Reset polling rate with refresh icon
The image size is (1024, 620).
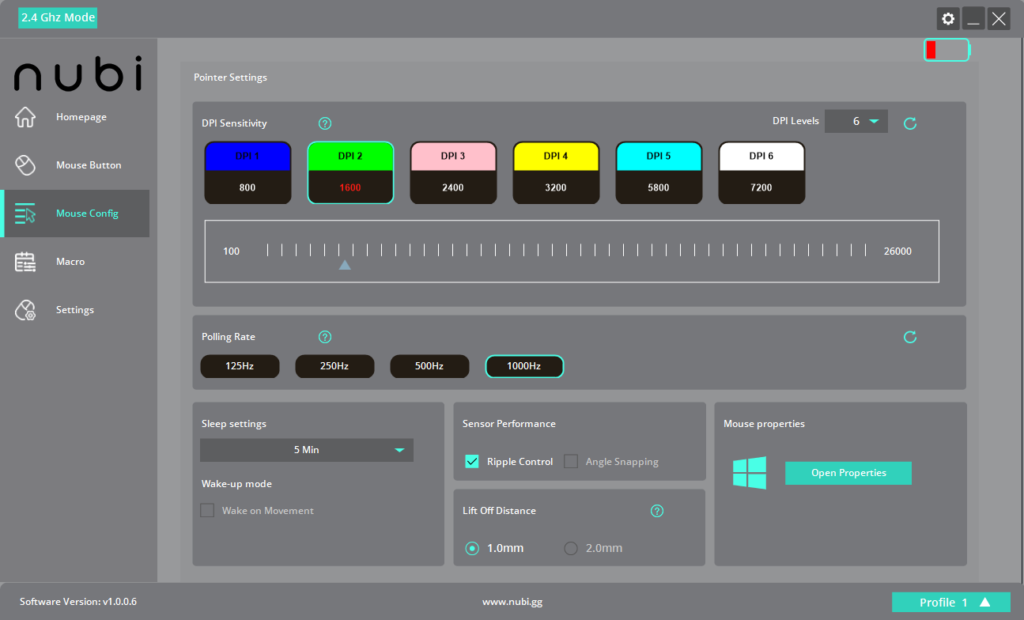(x=910, y=337)
